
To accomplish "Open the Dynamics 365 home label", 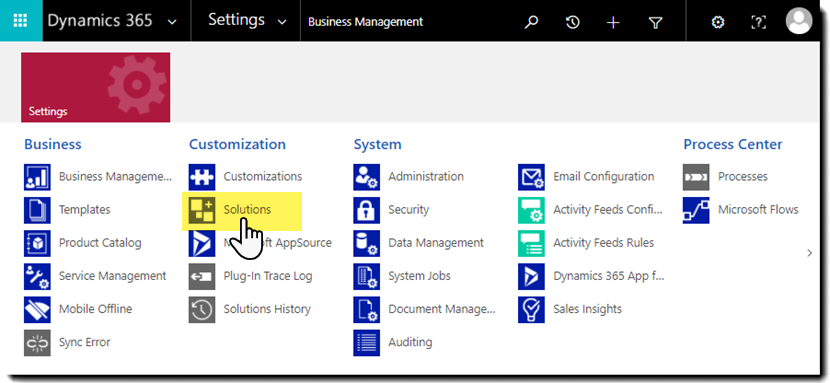I will (x=100, y=20).
